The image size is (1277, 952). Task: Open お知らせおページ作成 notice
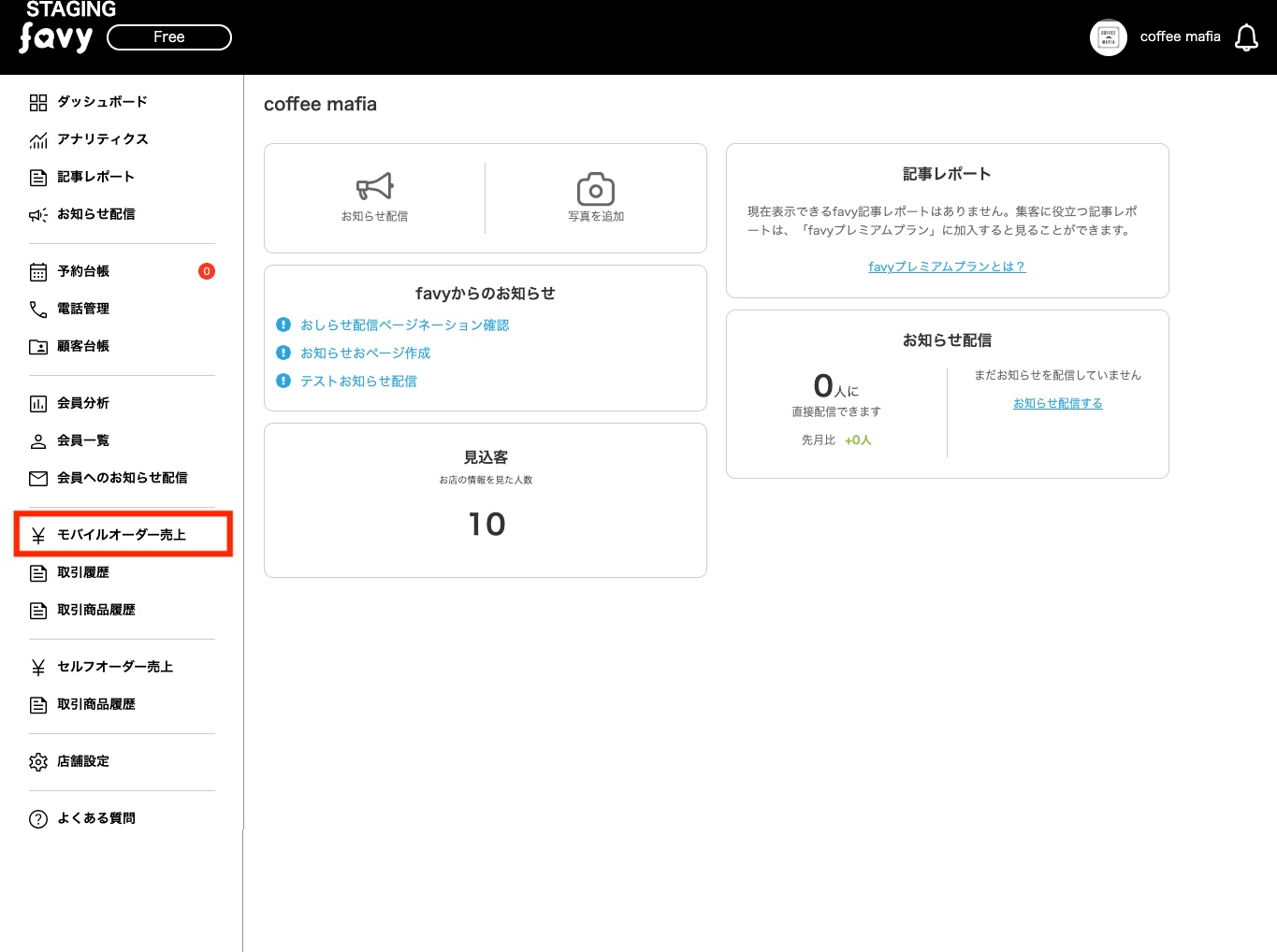[366, 353]
